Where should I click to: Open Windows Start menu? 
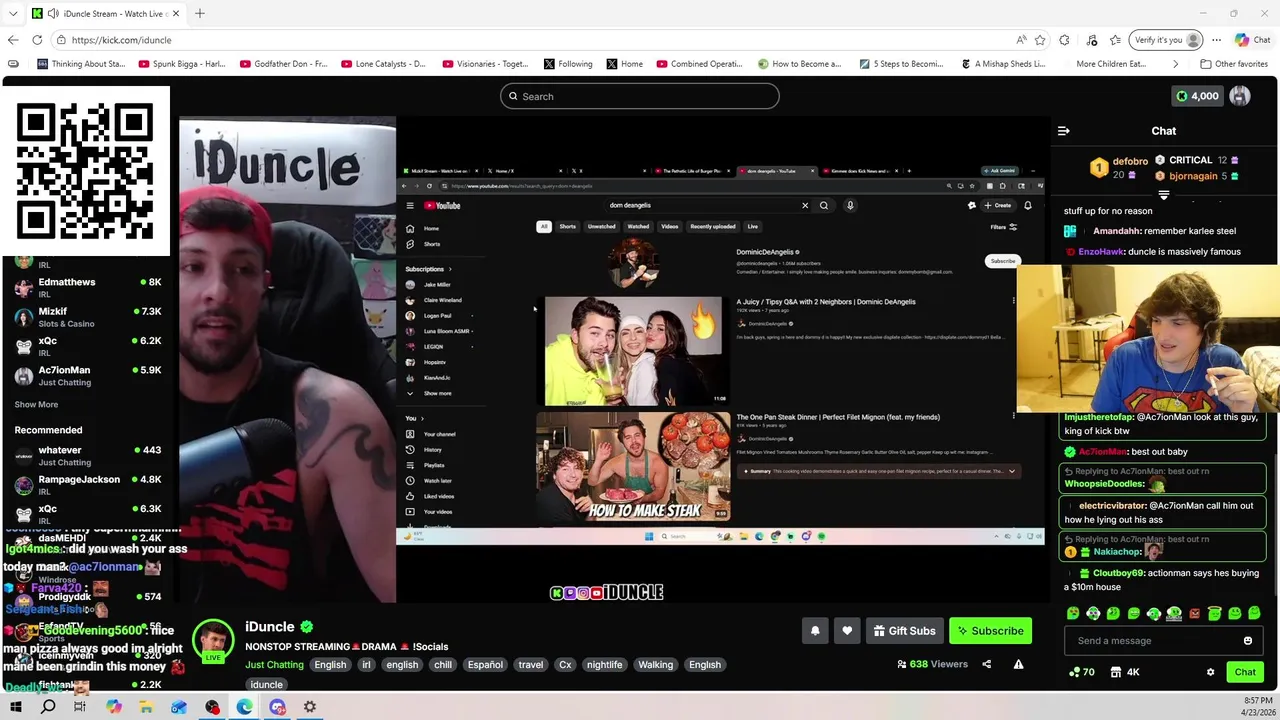pyautogui.click(x=15, y=707)
